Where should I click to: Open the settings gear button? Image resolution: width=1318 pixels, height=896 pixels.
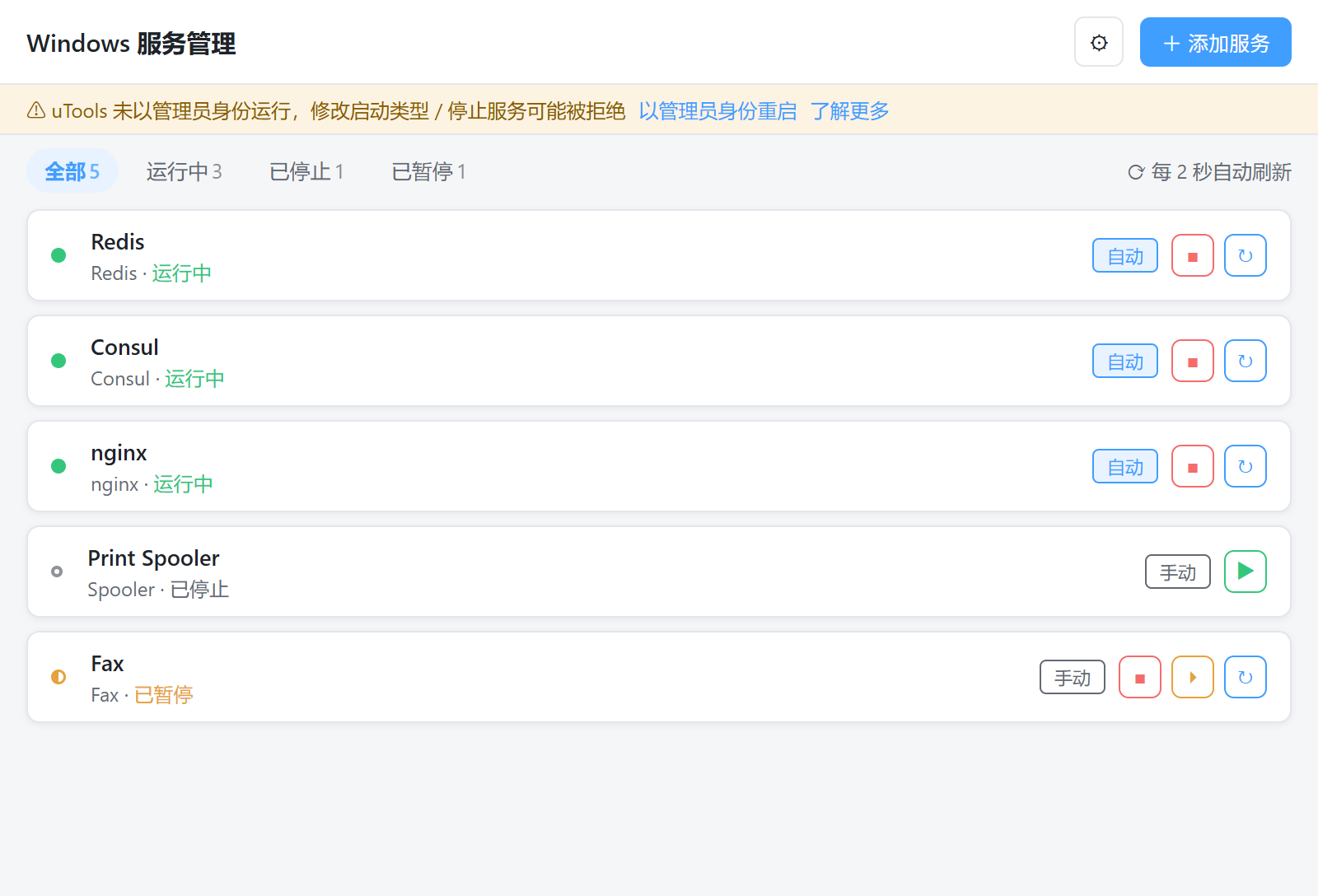pos(1099,42)
